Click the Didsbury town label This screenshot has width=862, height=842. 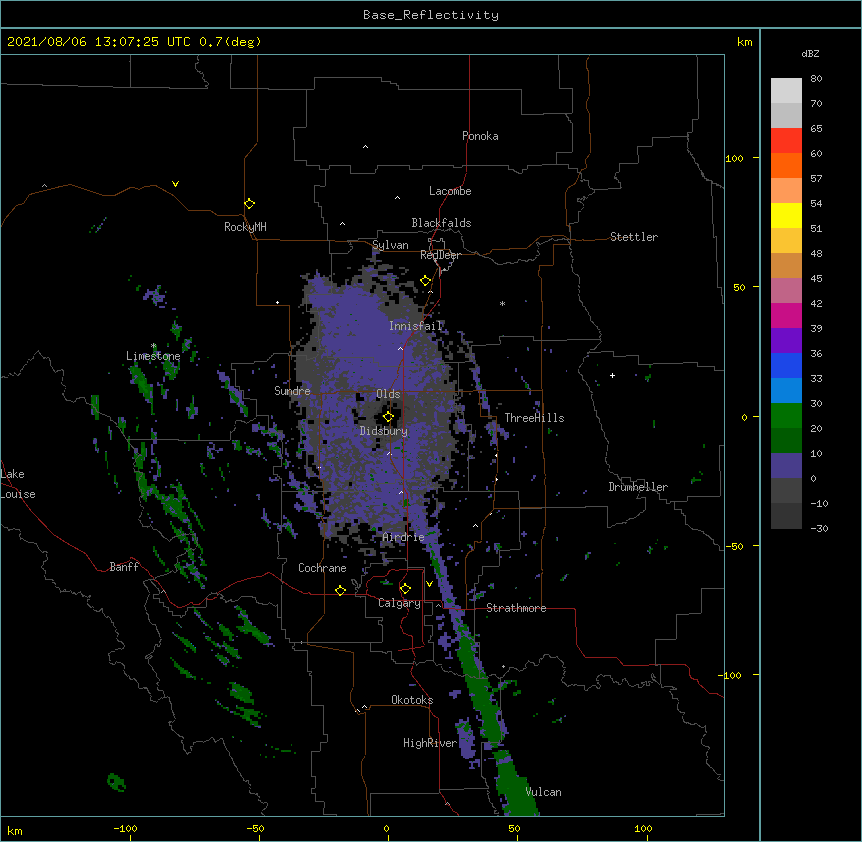click(x=384, y=431)
